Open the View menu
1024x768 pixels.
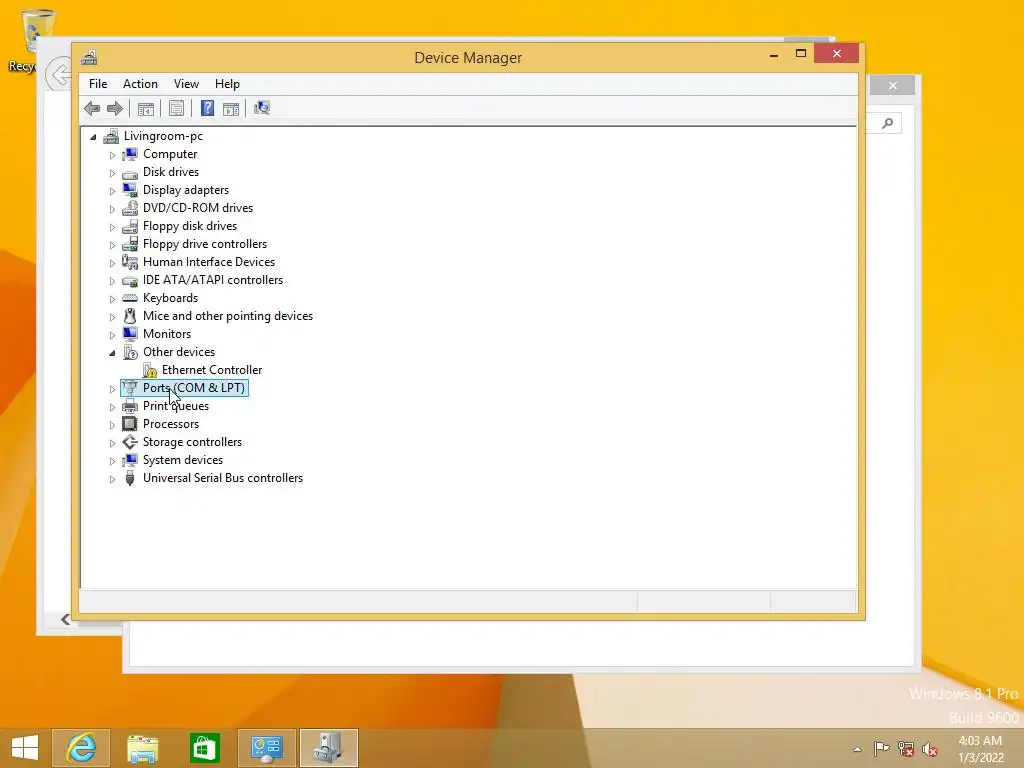click(186, 84)
